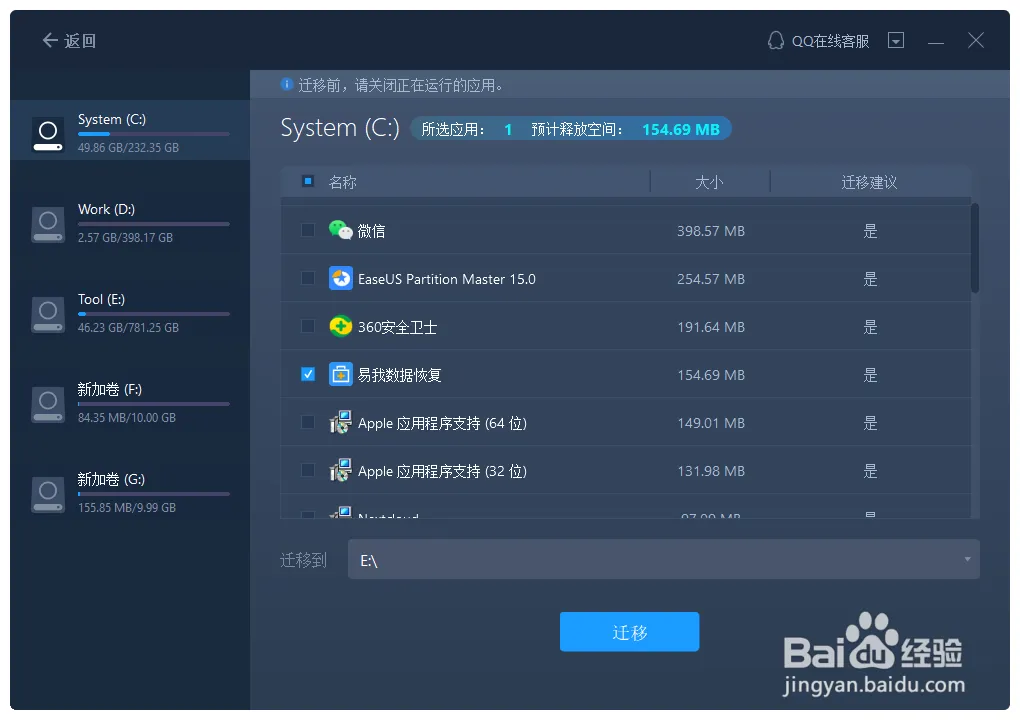
Task: Click the Apple 应用程序支持 (32 位) icon
Action: coord(339,470)
